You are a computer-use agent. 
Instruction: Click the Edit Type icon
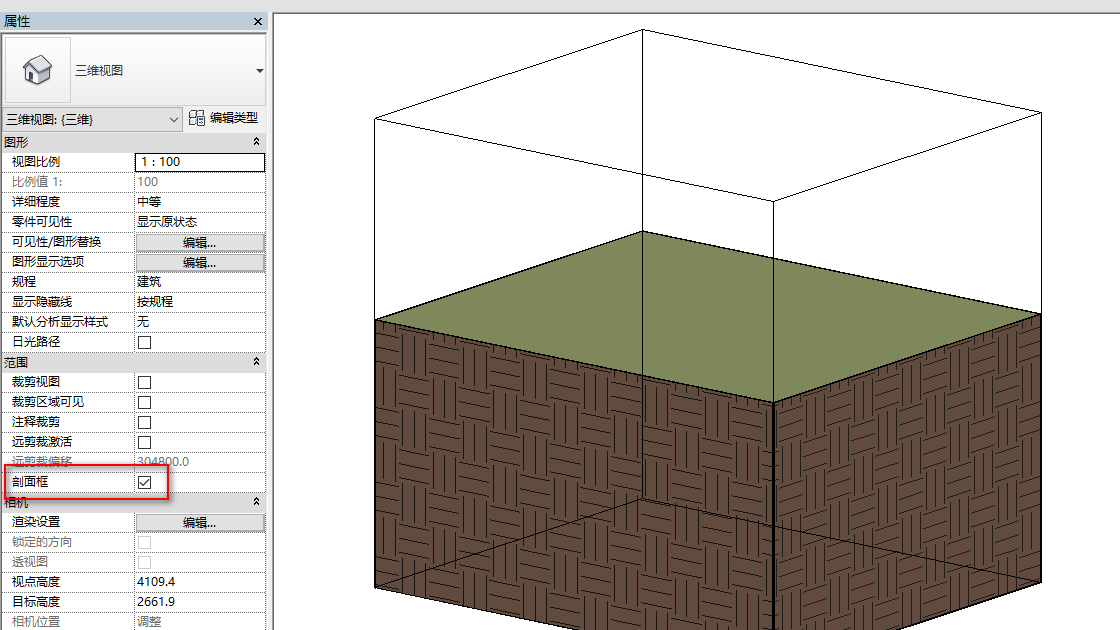[196, 118]
